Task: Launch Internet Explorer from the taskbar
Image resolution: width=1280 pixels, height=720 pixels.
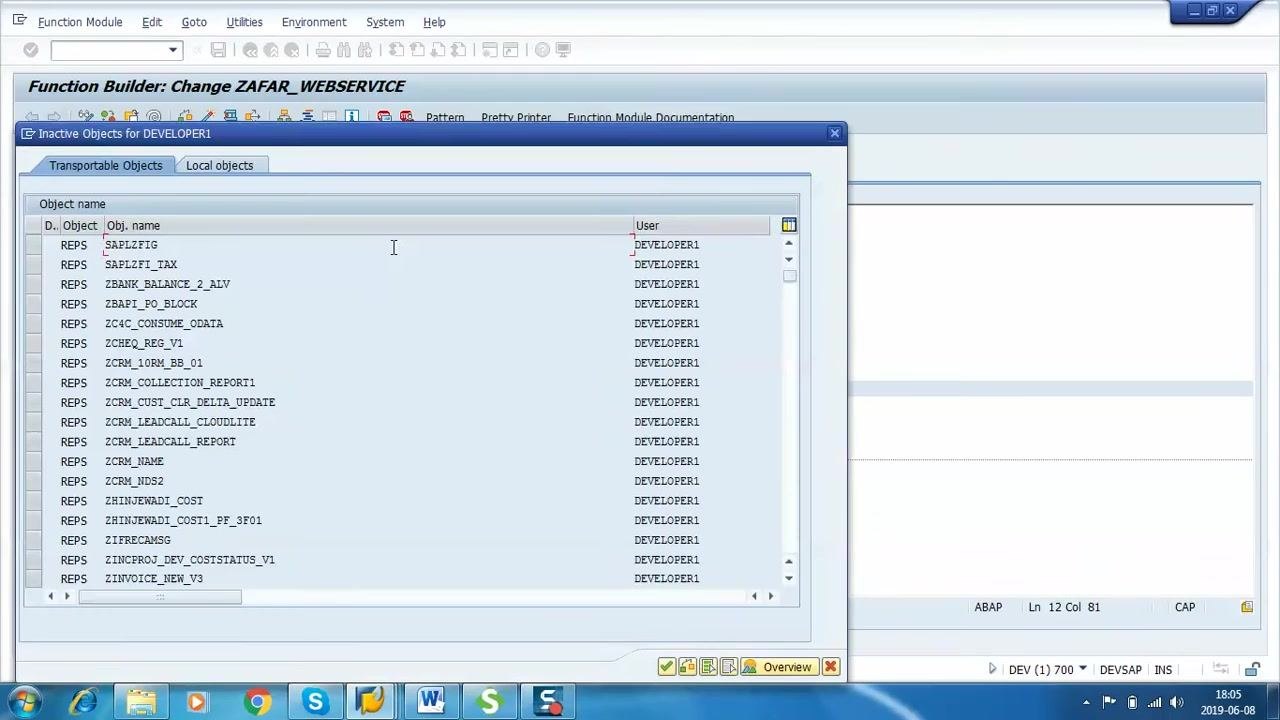Action: [83, 702]
